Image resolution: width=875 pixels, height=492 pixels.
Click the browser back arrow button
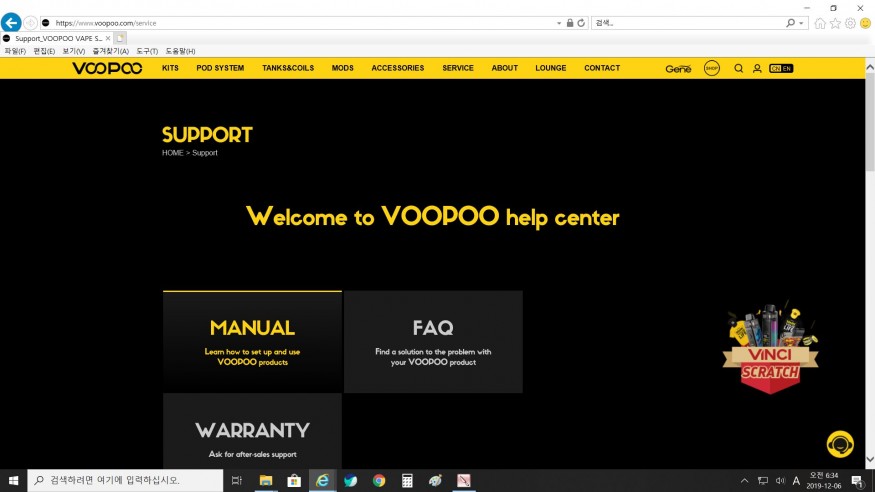click(11, 22)
